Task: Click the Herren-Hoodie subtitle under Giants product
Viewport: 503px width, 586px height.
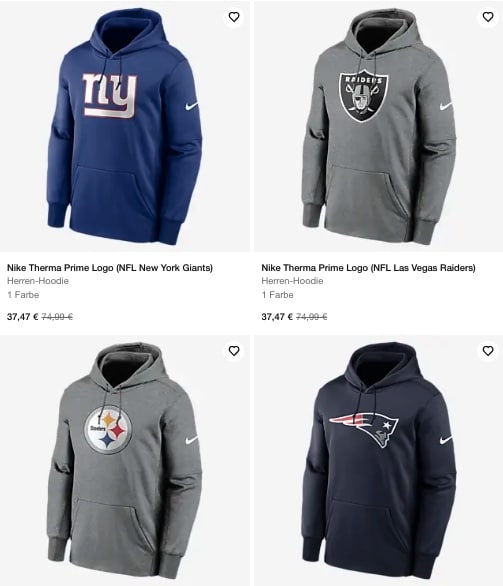Action: point(38,281)
